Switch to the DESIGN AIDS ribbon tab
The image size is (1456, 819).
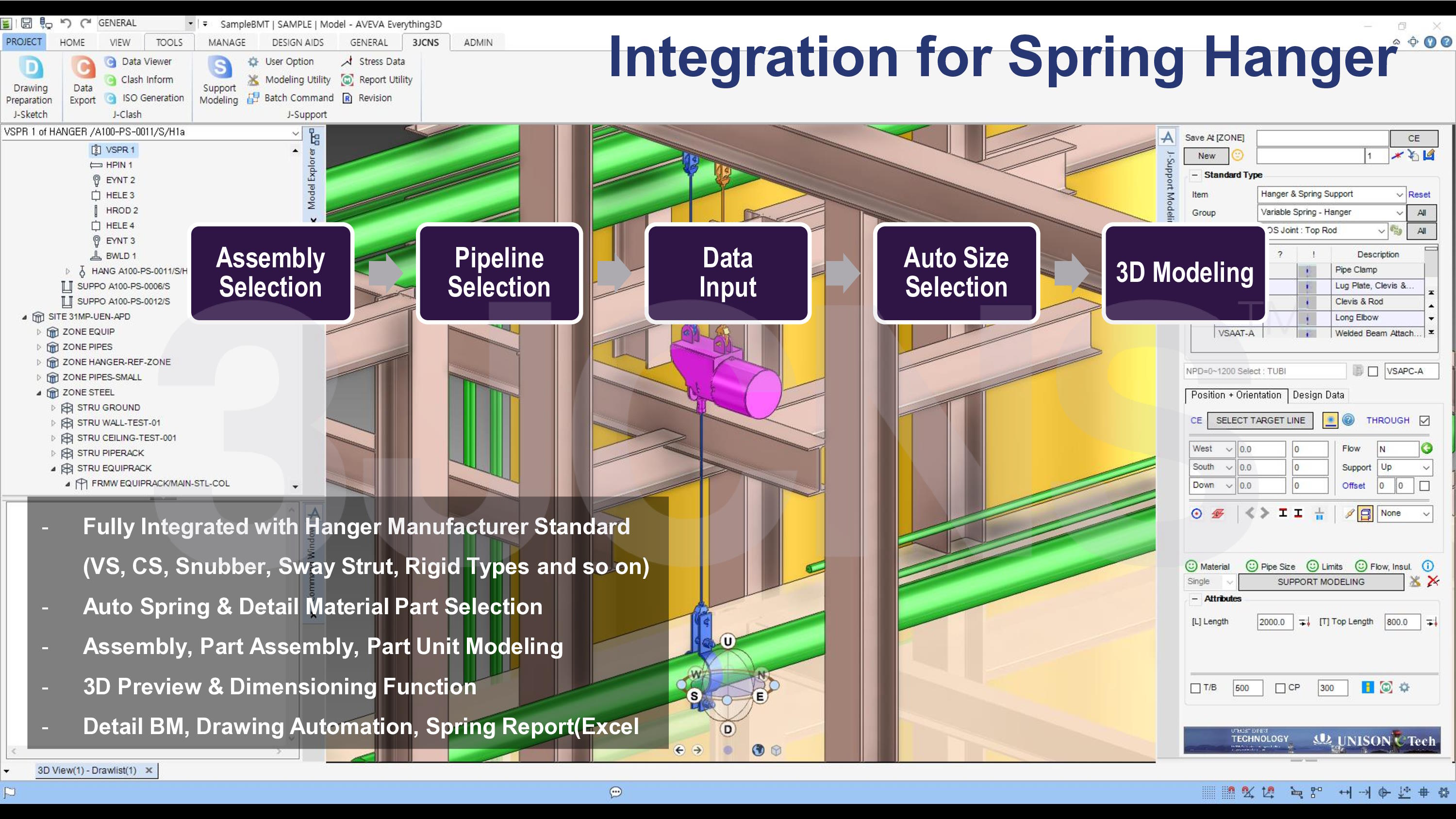(x=298, y=42)
